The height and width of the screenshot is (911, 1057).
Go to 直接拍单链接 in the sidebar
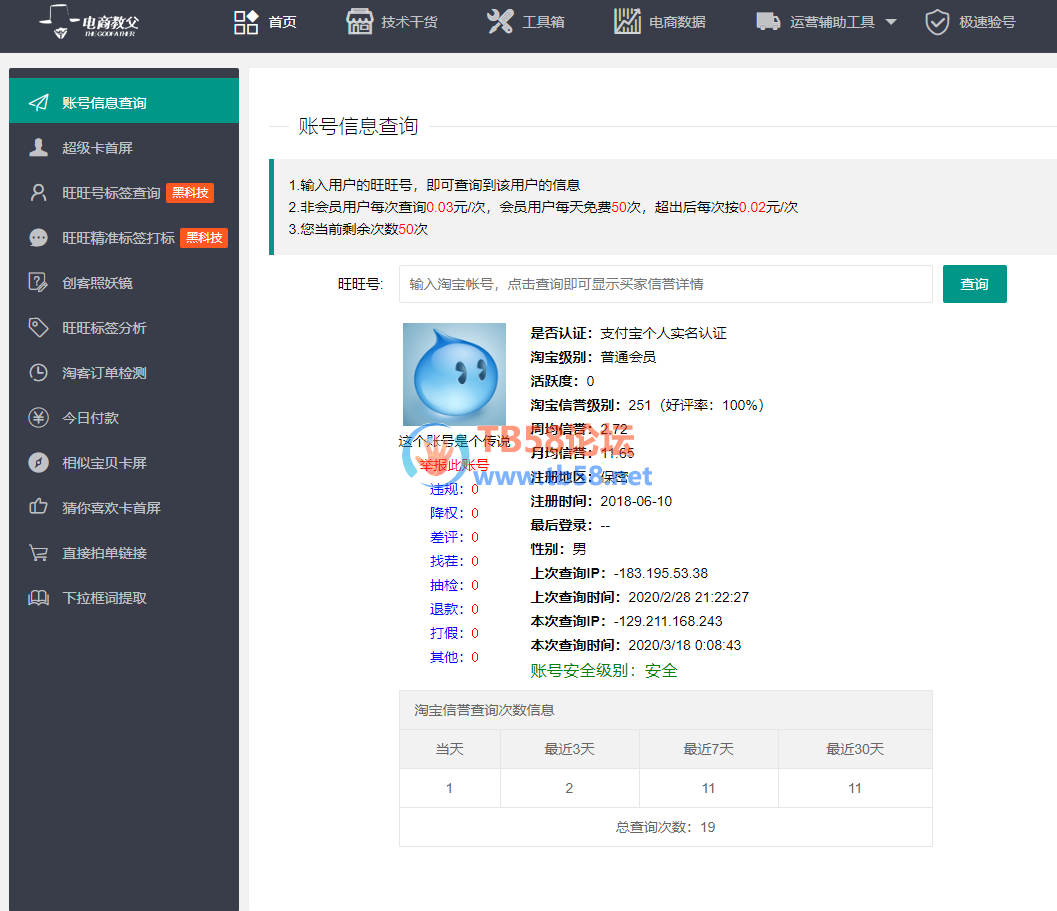pos(124,553)
